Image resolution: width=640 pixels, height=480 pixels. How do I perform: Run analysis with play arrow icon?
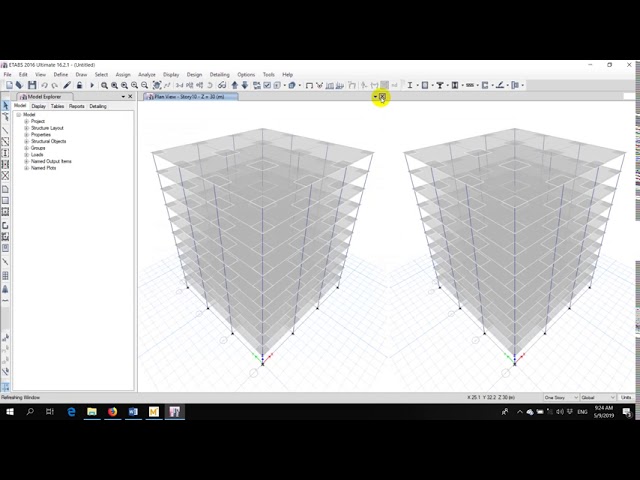coord(92,85)
